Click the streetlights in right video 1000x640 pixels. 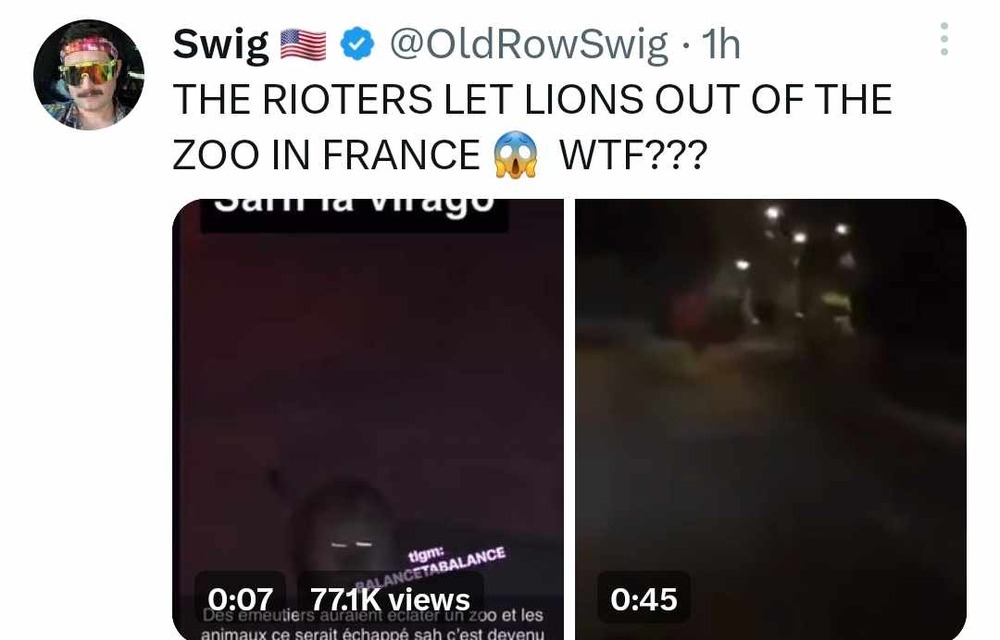coord(791,236)
